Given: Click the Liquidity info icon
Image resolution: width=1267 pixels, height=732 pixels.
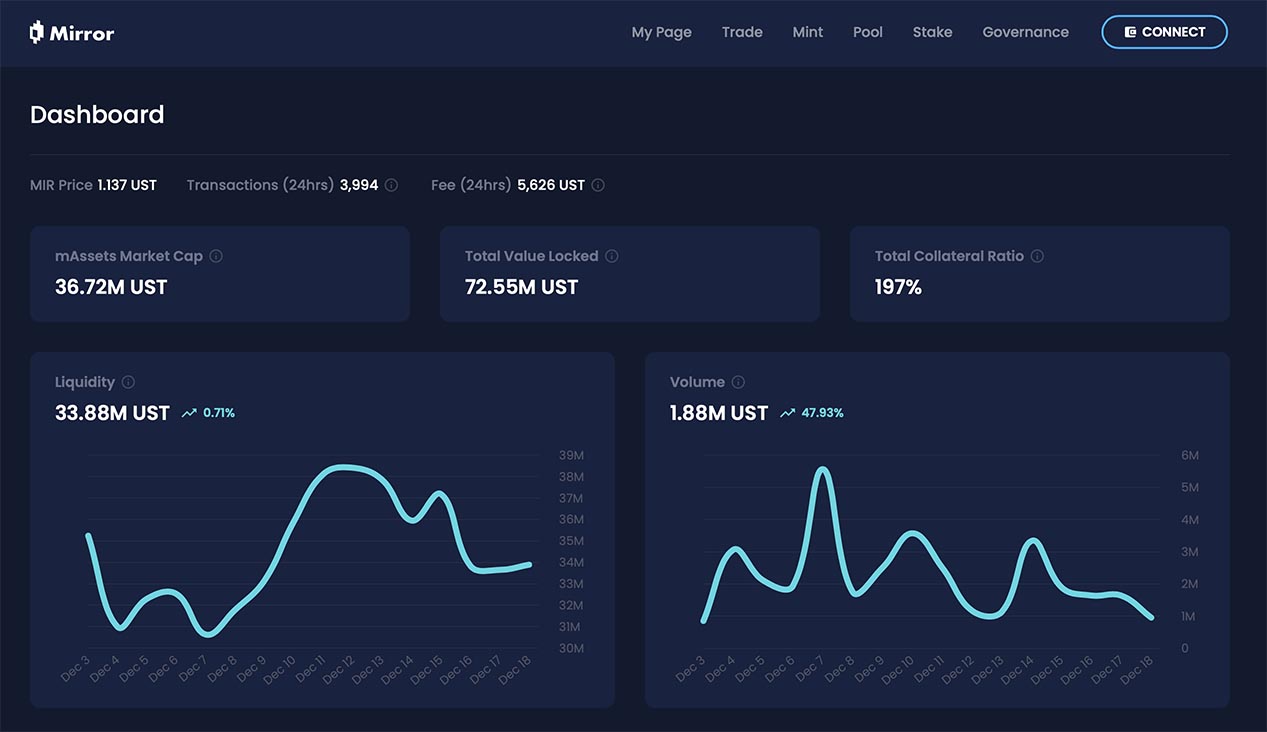Looking at the screenshot, I should pos(128,382).
